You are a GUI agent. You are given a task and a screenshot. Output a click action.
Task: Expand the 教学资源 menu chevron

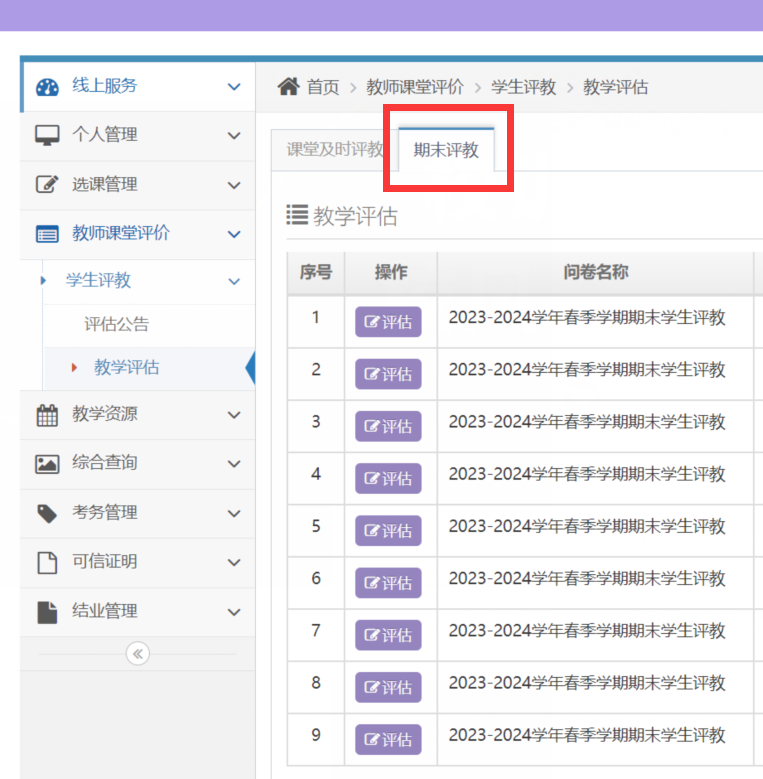(x=234, y=415)
